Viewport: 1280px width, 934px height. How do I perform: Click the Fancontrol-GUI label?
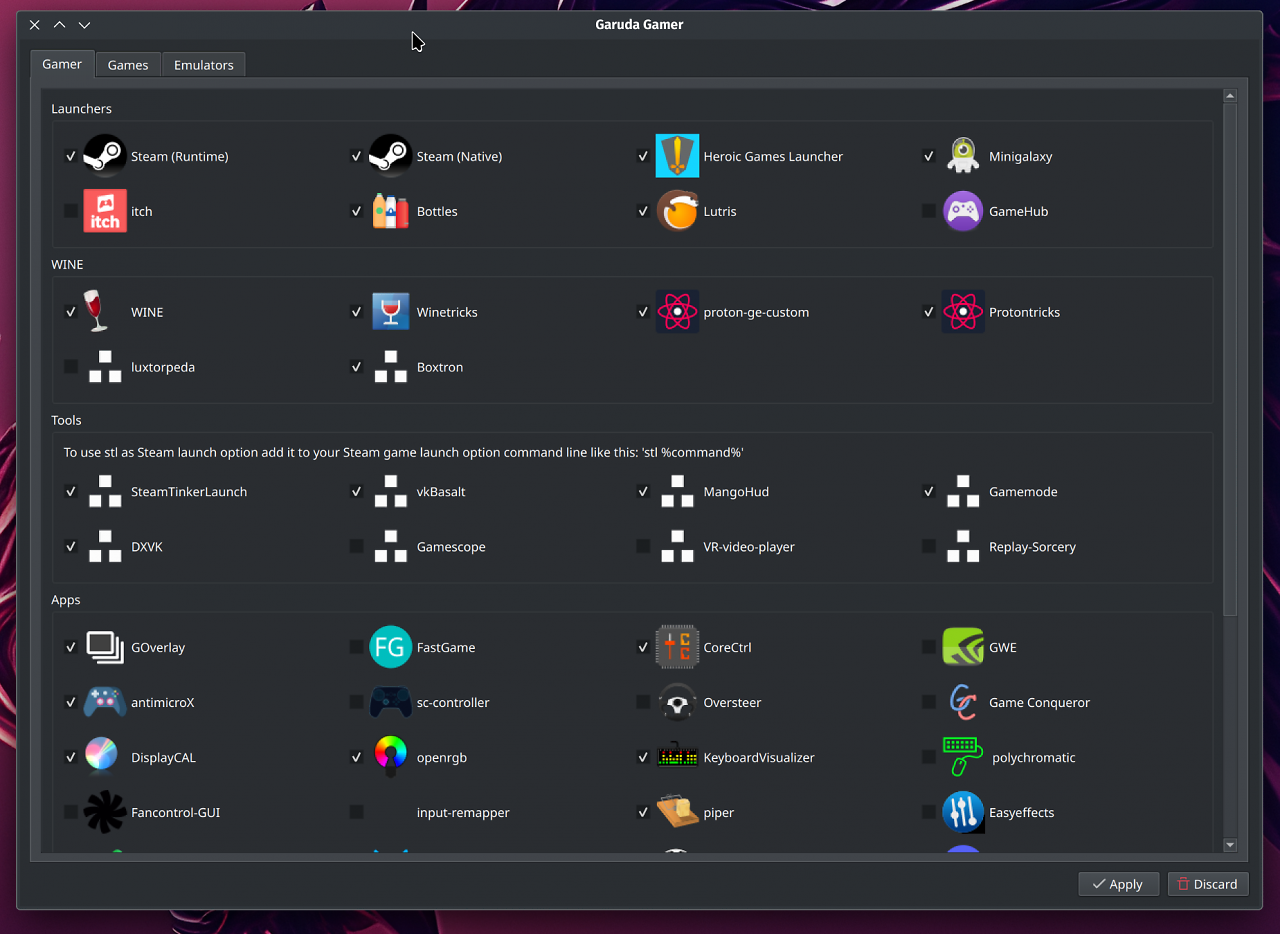[176, 812]
